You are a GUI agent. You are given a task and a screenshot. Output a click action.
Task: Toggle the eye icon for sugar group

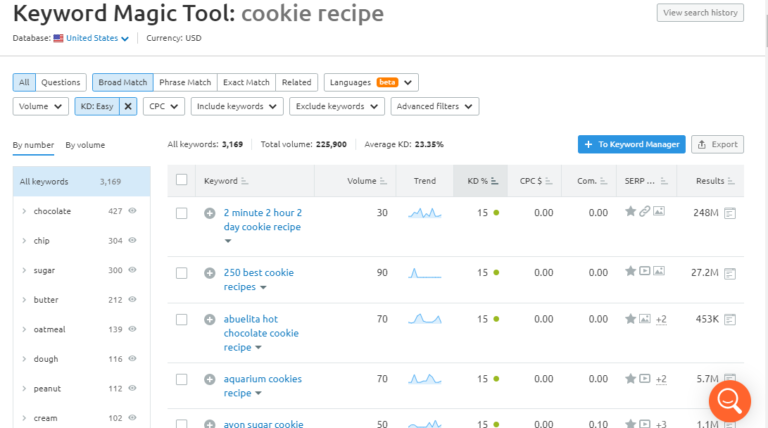click(132, 270)
